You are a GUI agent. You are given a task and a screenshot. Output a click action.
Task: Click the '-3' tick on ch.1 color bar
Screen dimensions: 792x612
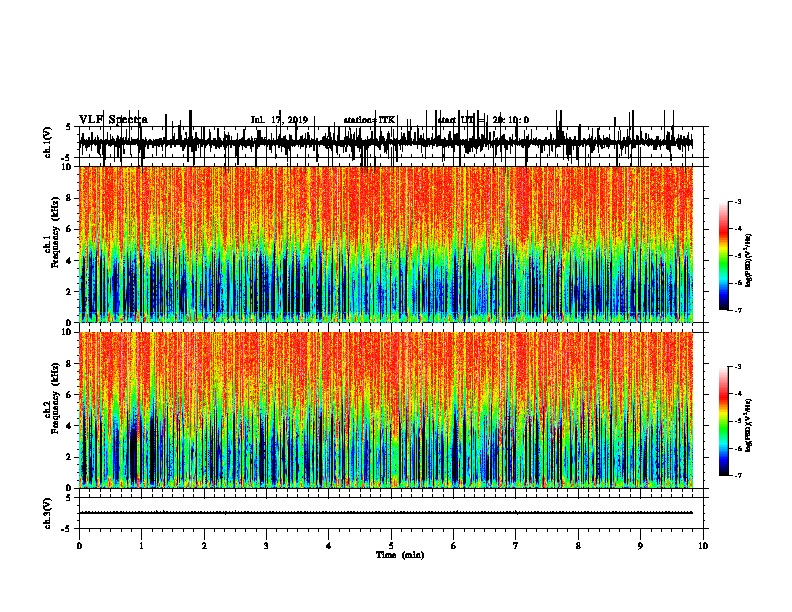point(737,201)
